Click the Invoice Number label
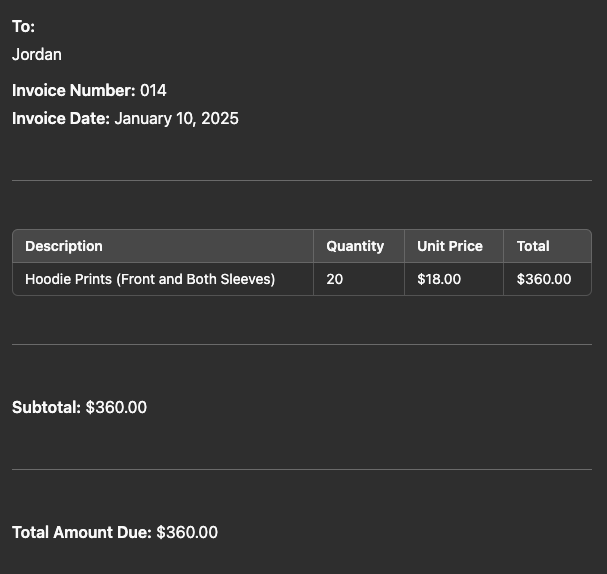The image size is (607, 574). pos(74,91)
